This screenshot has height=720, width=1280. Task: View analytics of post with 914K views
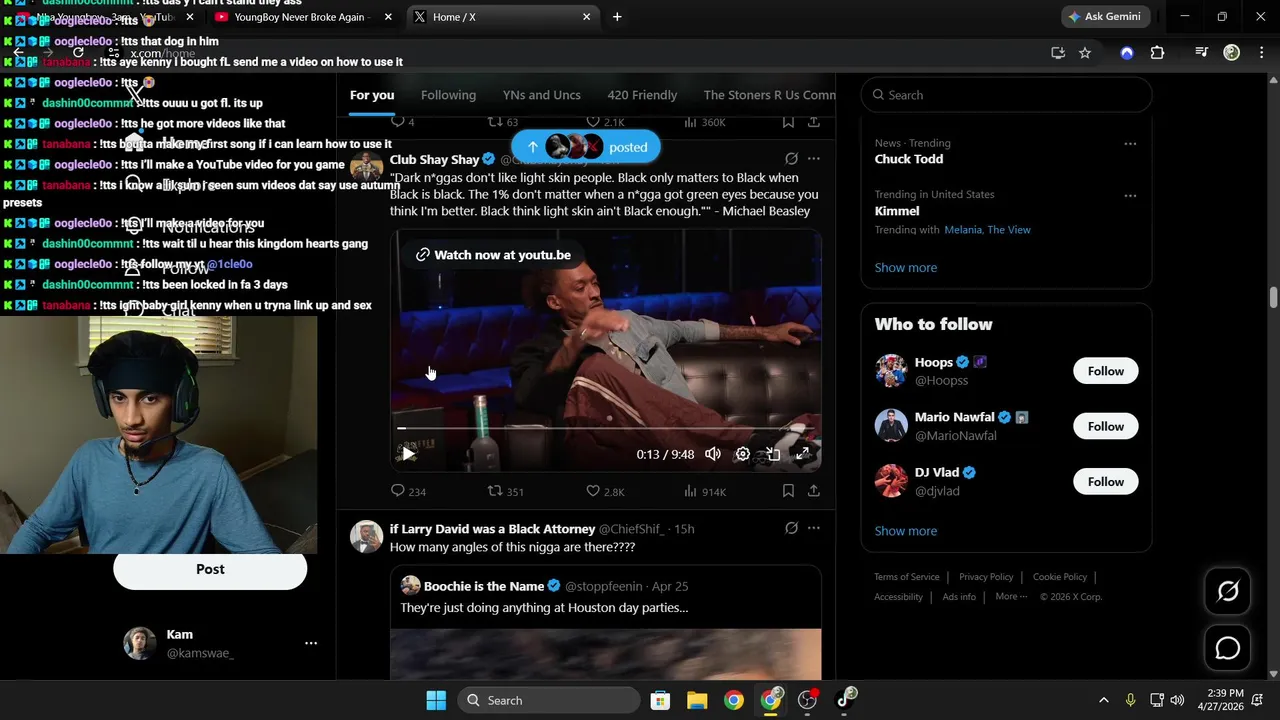point(705,491)
